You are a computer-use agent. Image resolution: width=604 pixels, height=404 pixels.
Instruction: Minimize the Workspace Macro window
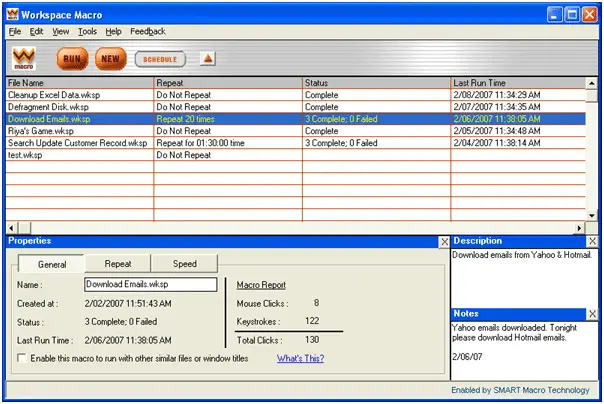[x=554, y=15]
